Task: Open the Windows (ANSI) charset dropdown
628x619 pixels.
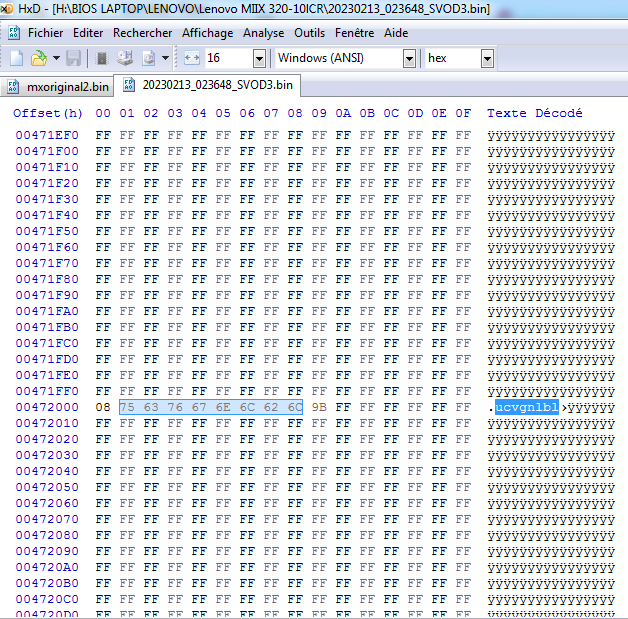Action: tap(409, 59)
